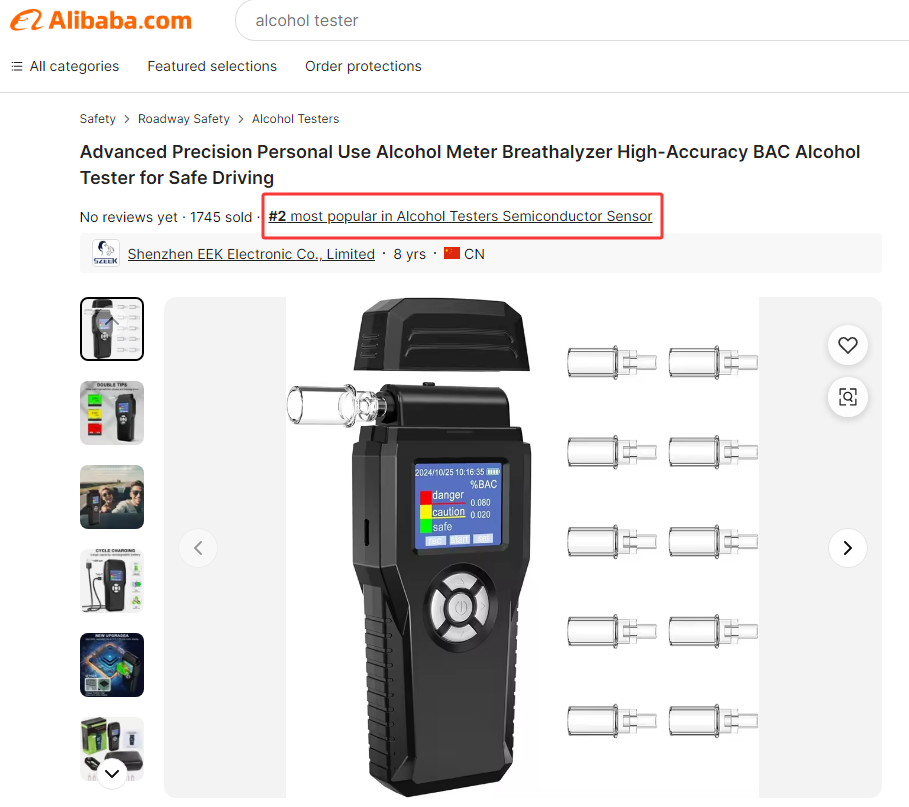Go to previous product image with left arrow
Image resolution: width=909 pixels, height=807 pixels.
coord(198,548)
